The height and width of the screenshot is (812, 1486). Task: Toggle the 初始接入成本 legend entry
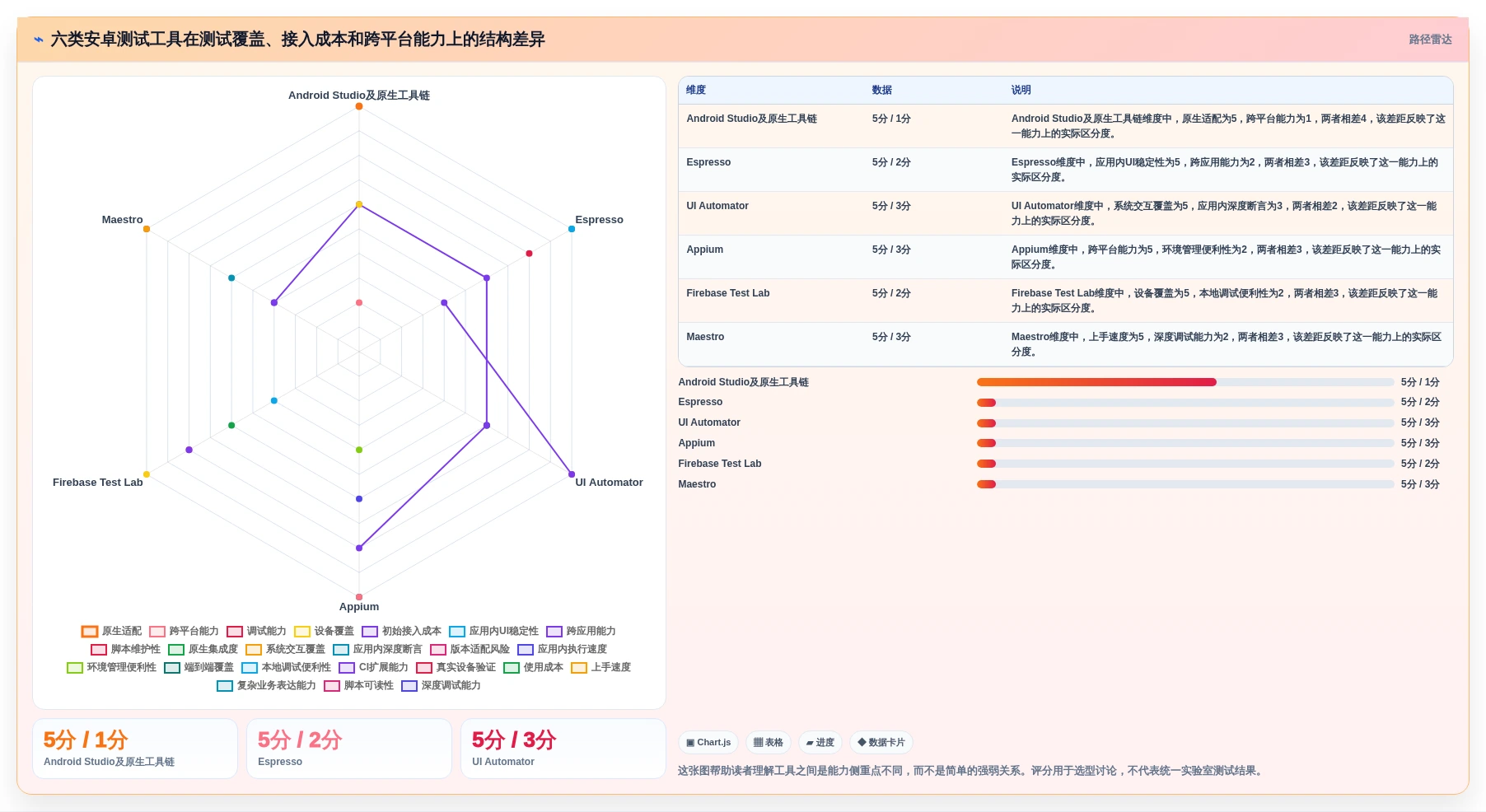point(401,632)
